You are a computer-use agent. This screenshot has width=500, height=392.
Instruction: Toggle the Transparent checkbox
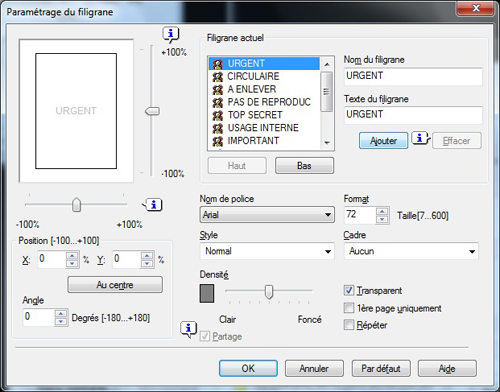point(349,290)
